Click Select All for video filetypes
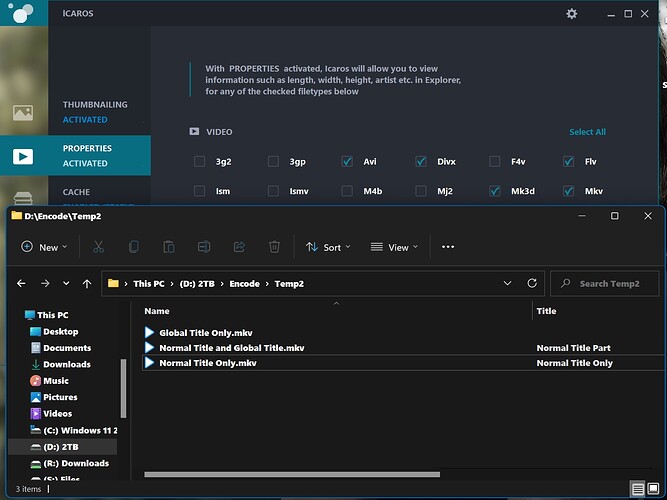Image resolution: width=667 pixels, height=500 pixels. point(587,132)
